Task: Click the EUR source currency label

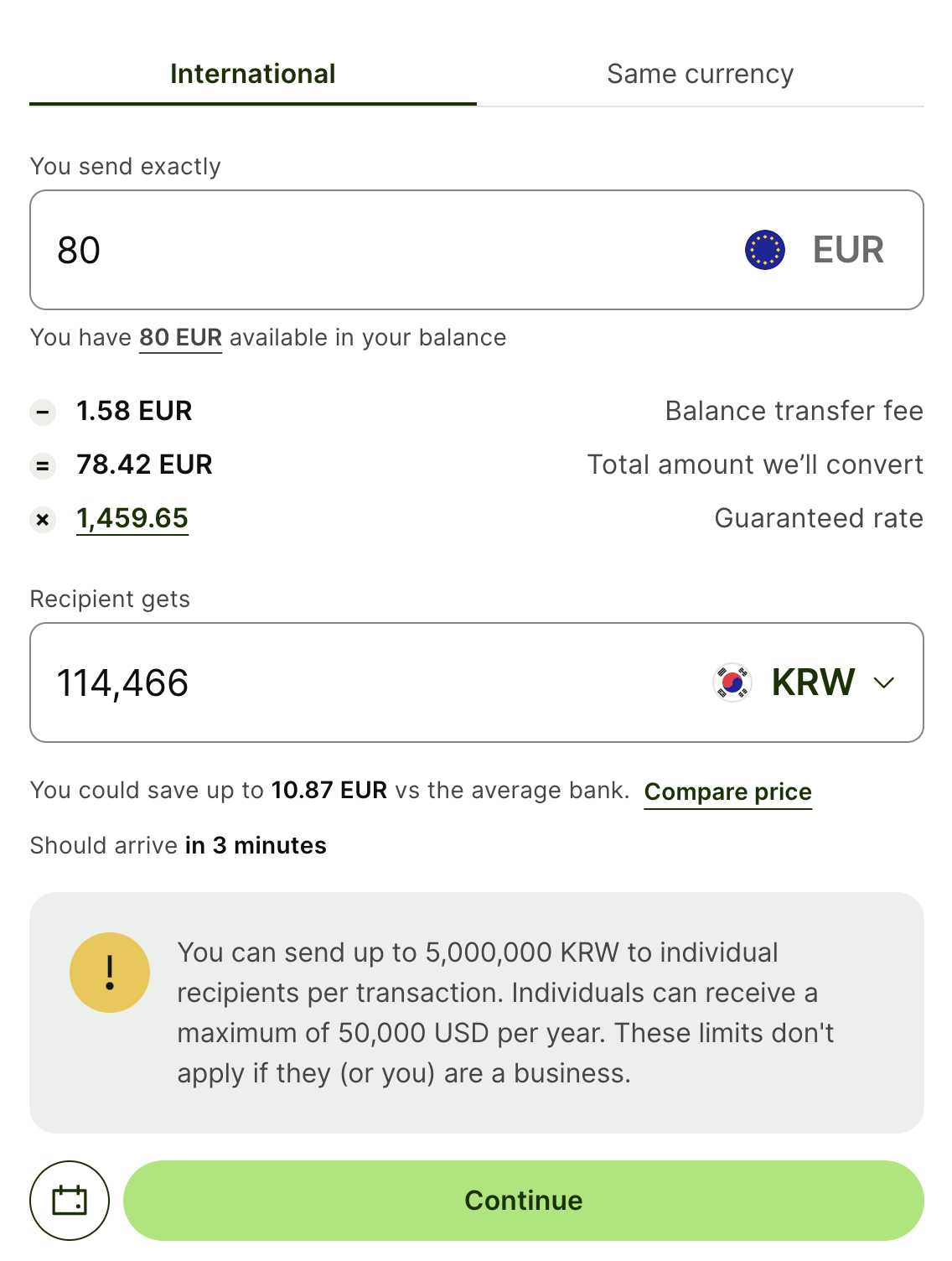Action: click(x=848, y=250)
